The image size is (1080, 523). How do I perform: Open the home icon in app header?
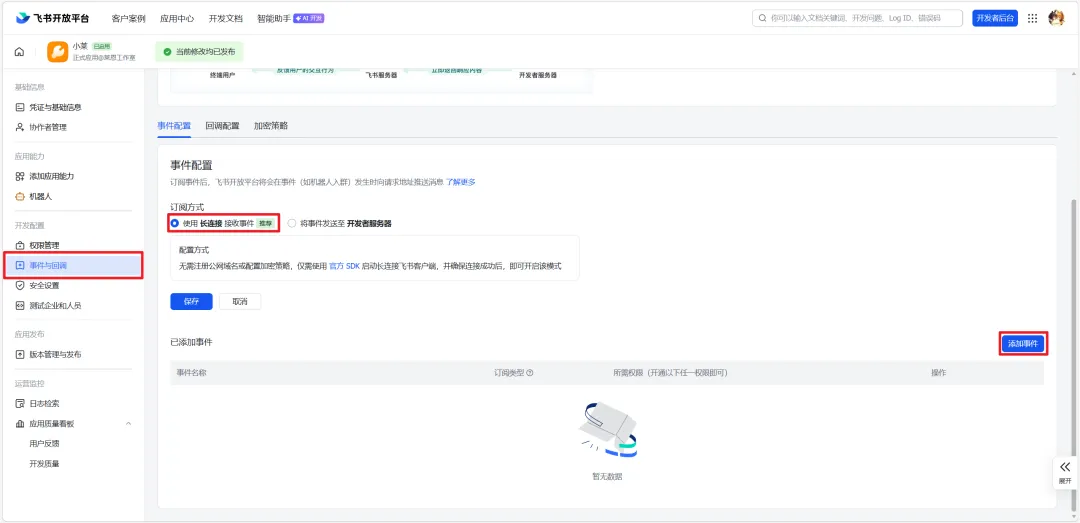19,52
